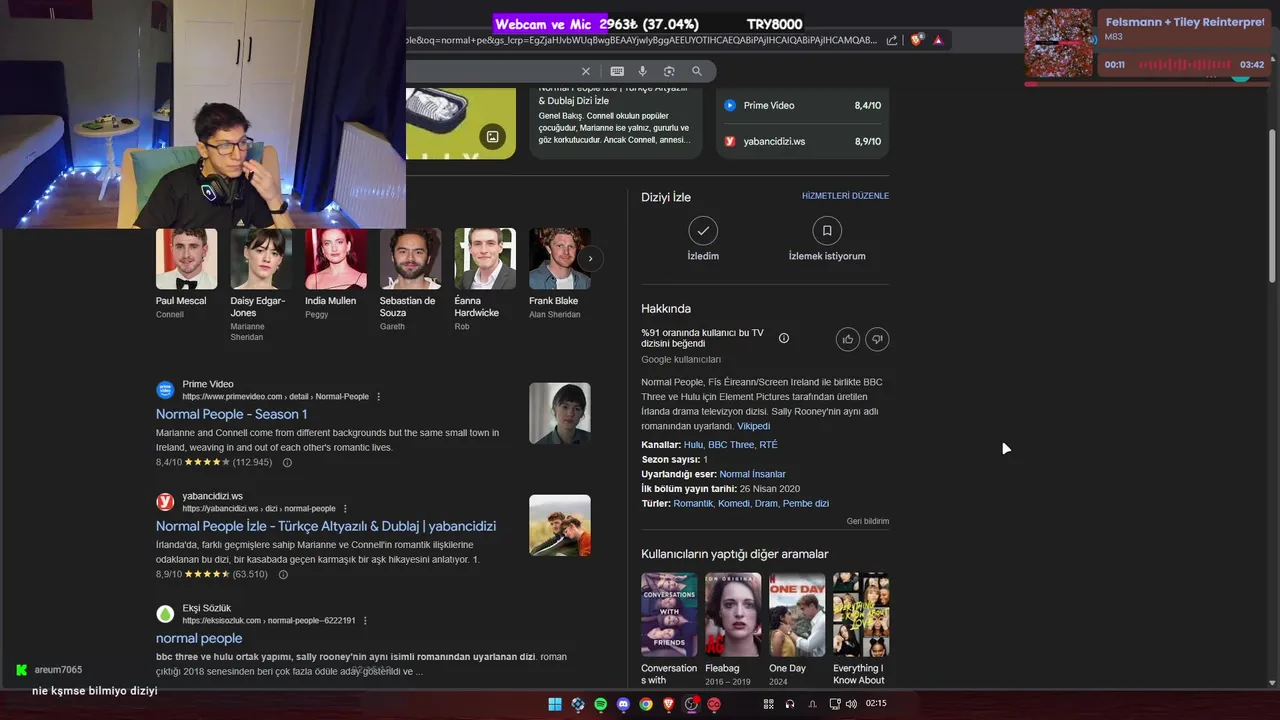
Task: Click the magnifier search button
Action: [697, 71]
